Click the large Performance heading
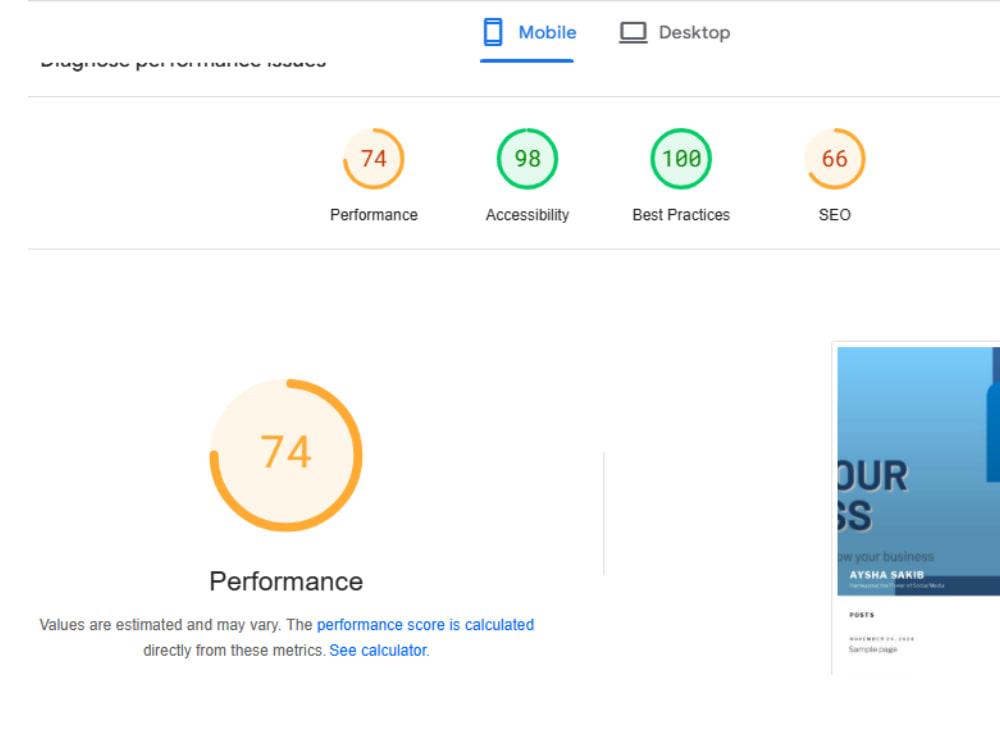Image resolution: width=1000 pixels, height=750 pixels. [286, 582]
